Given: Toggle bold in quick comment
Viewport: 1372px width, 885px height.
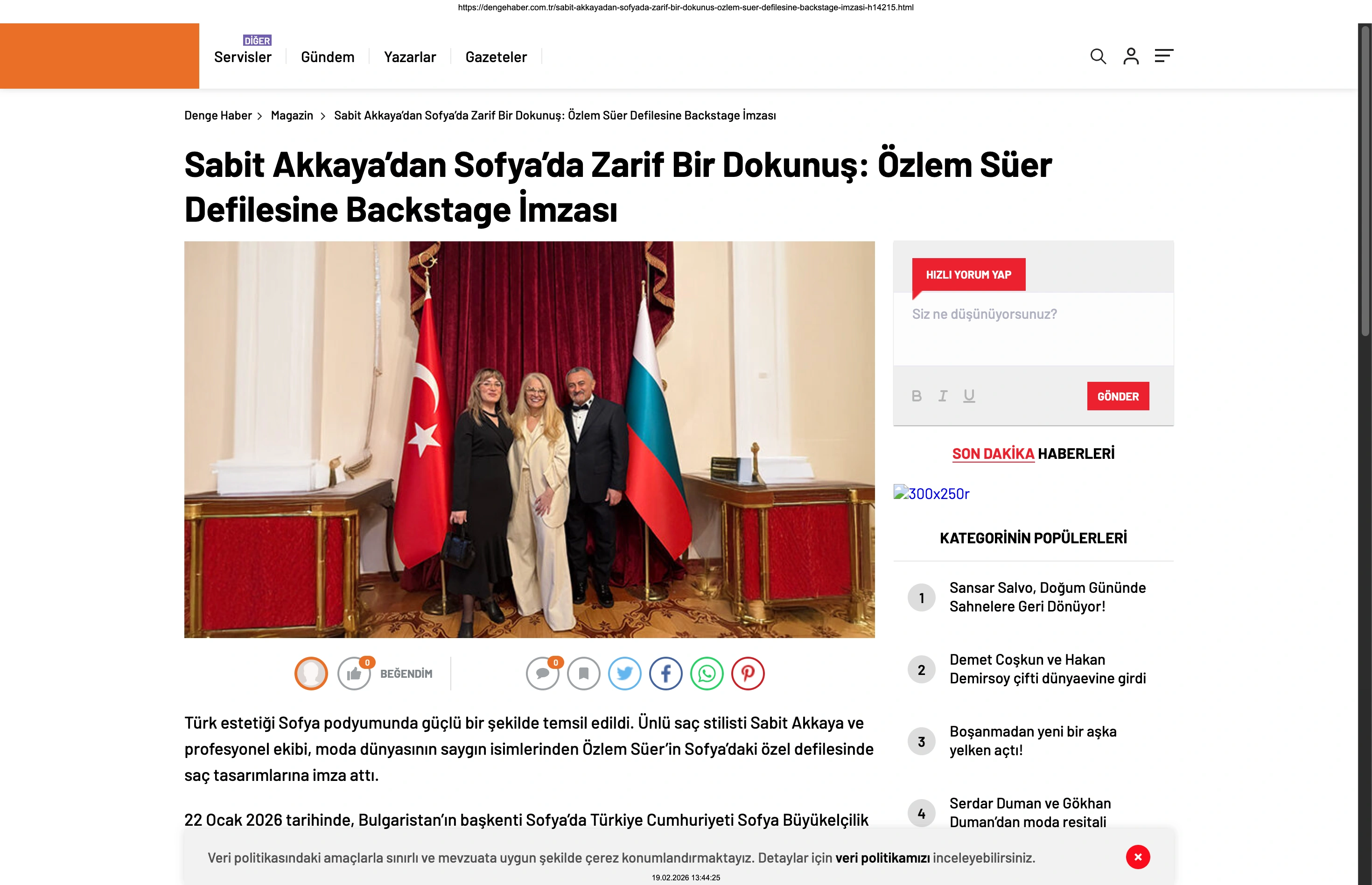Looking at the screenshot, I should click(x=917, y=396).
